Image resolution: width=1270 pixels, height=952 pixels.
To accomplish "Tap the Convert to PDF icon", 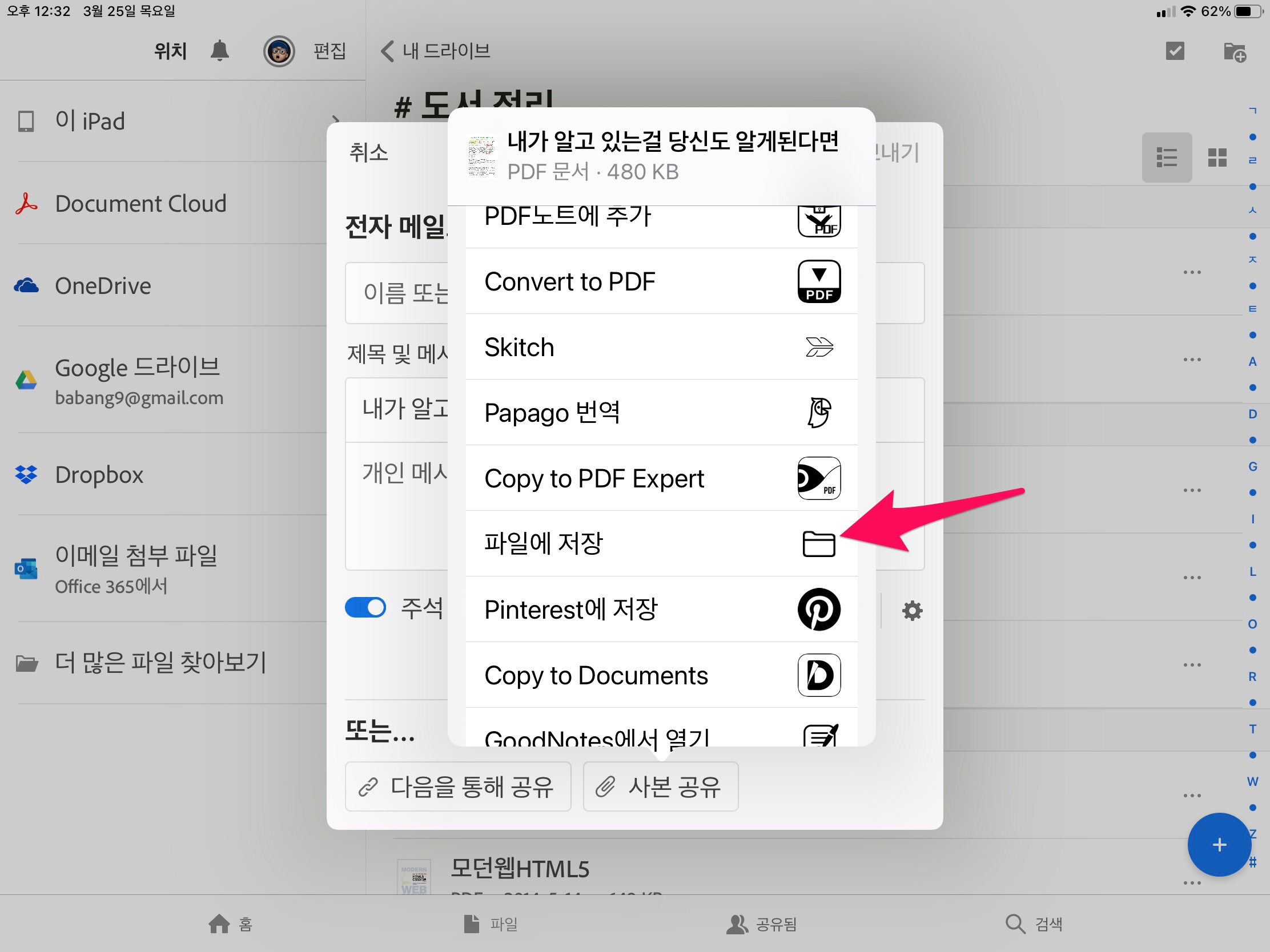I will point(818,282).
